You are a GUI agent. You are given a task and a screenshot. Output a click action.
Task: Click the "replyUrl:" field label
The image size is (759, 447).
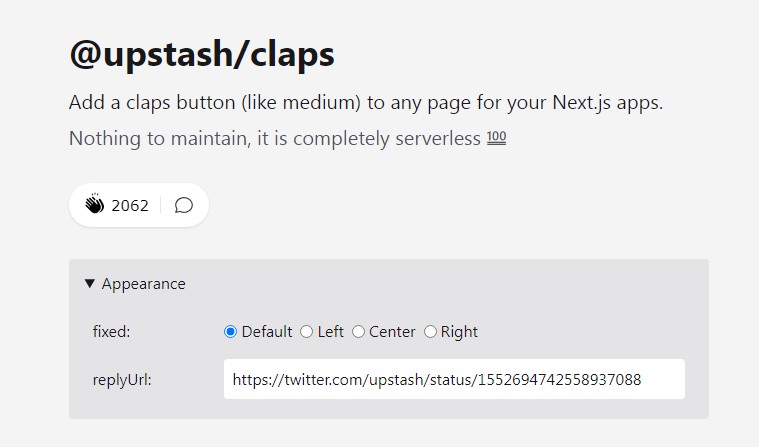122,379
